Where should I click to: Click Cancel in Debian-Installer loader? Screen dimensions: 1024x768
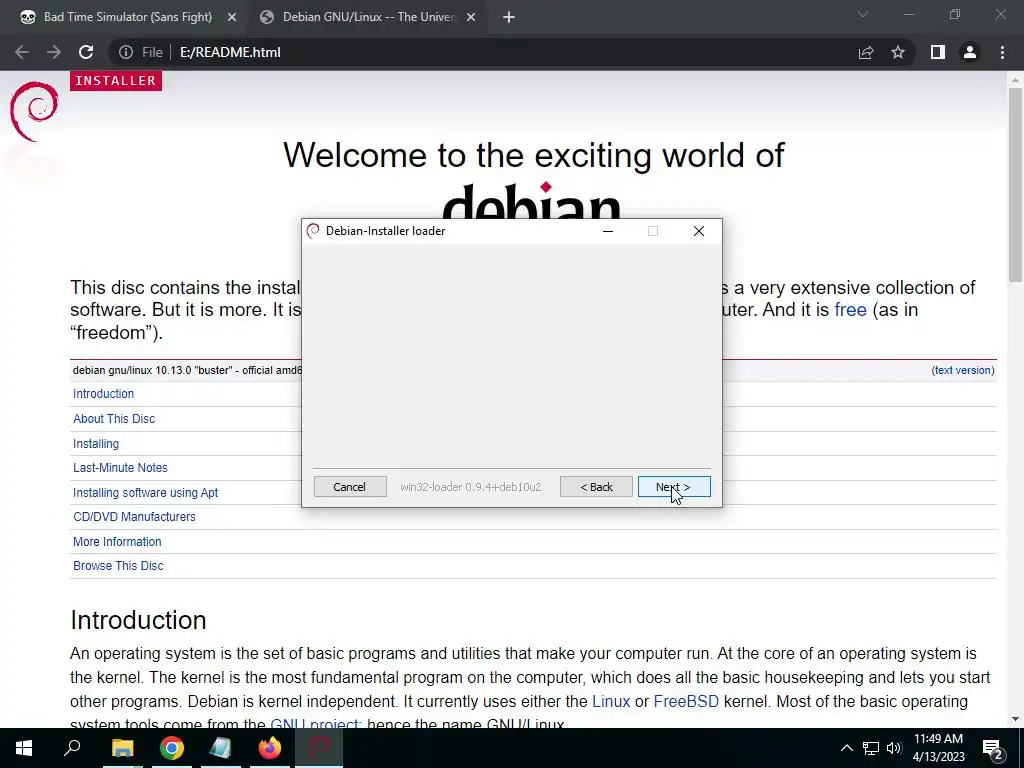point(350,487)
